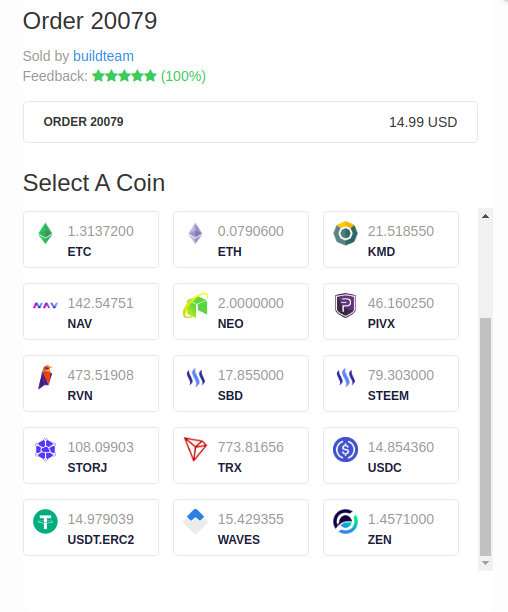Click the Order 20079 page heading
This screenshot has width=508, height=612.
tap(90, 21)
